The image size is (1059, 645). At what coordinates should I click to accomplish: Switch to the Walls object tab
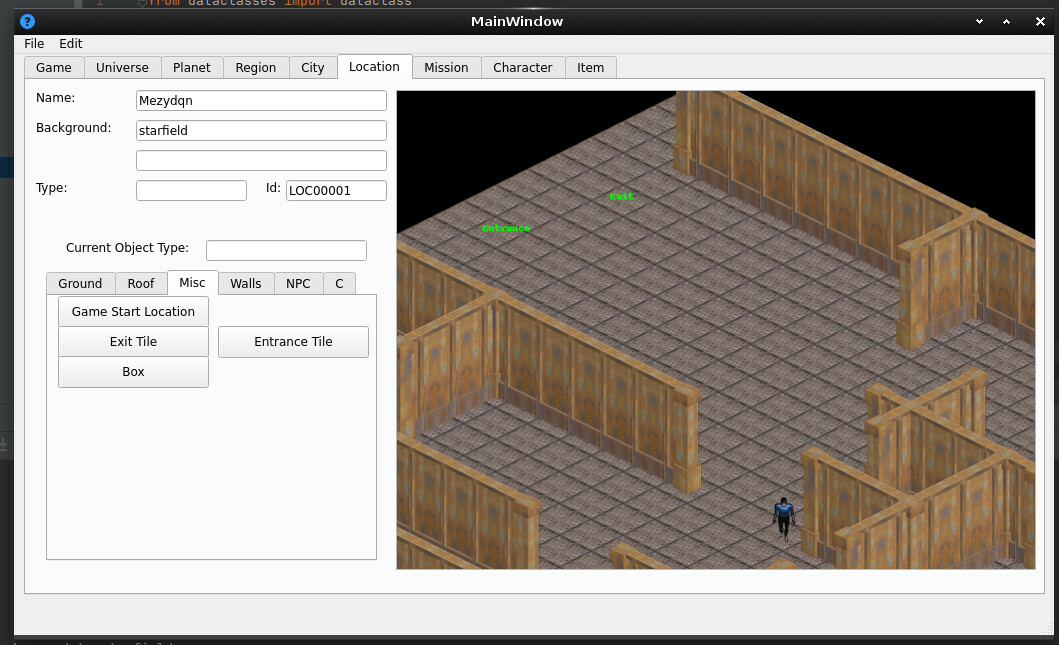(245, 283)
